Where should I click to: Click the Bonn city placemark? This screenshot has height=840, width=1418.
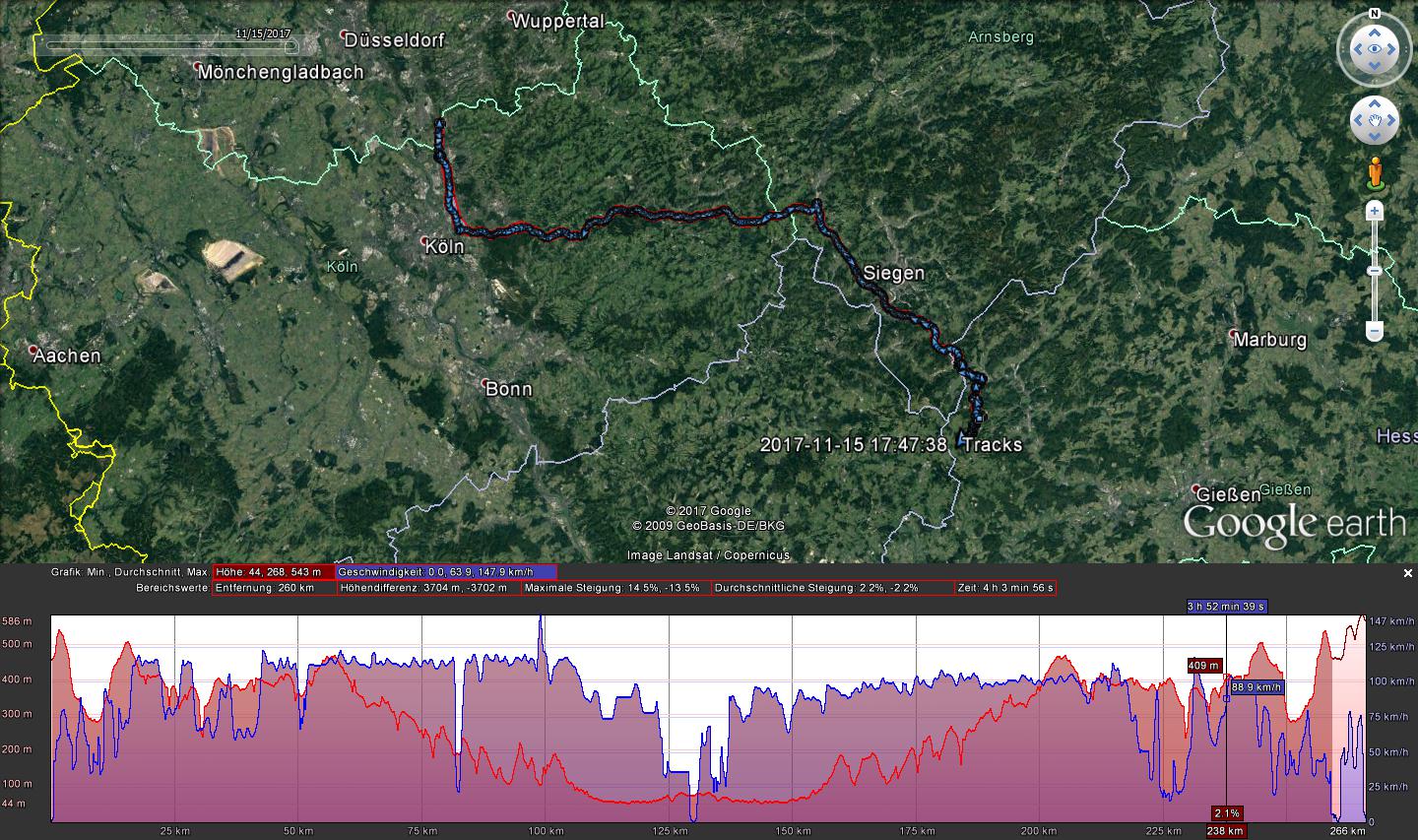coord(485,384)
